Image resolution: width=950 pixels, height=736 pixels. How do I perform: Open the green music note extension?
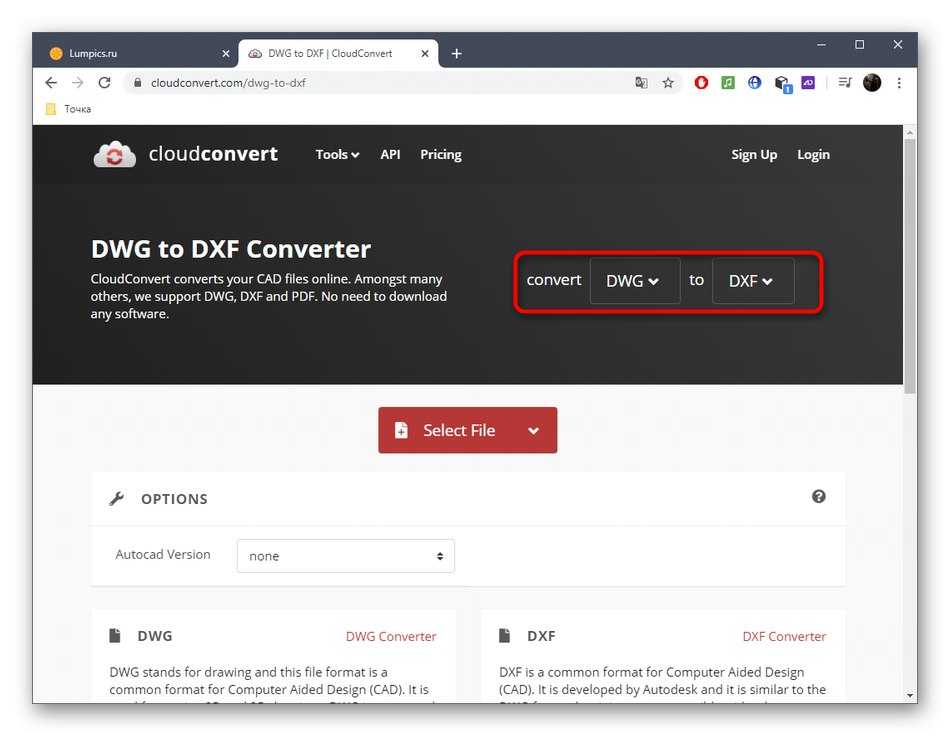728,83
